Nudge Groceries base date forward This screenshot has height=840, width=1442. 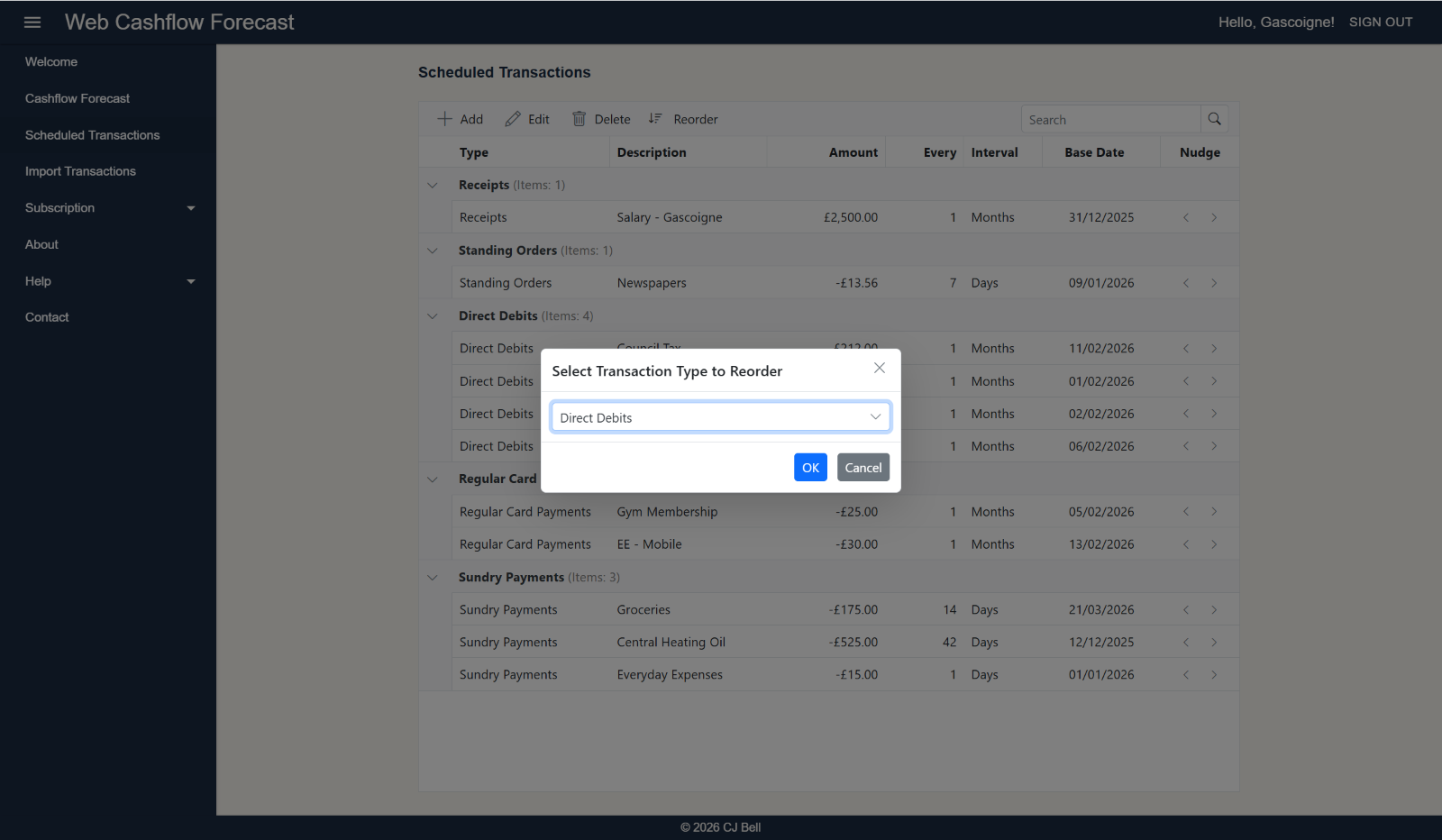(x=1214, y=610)
